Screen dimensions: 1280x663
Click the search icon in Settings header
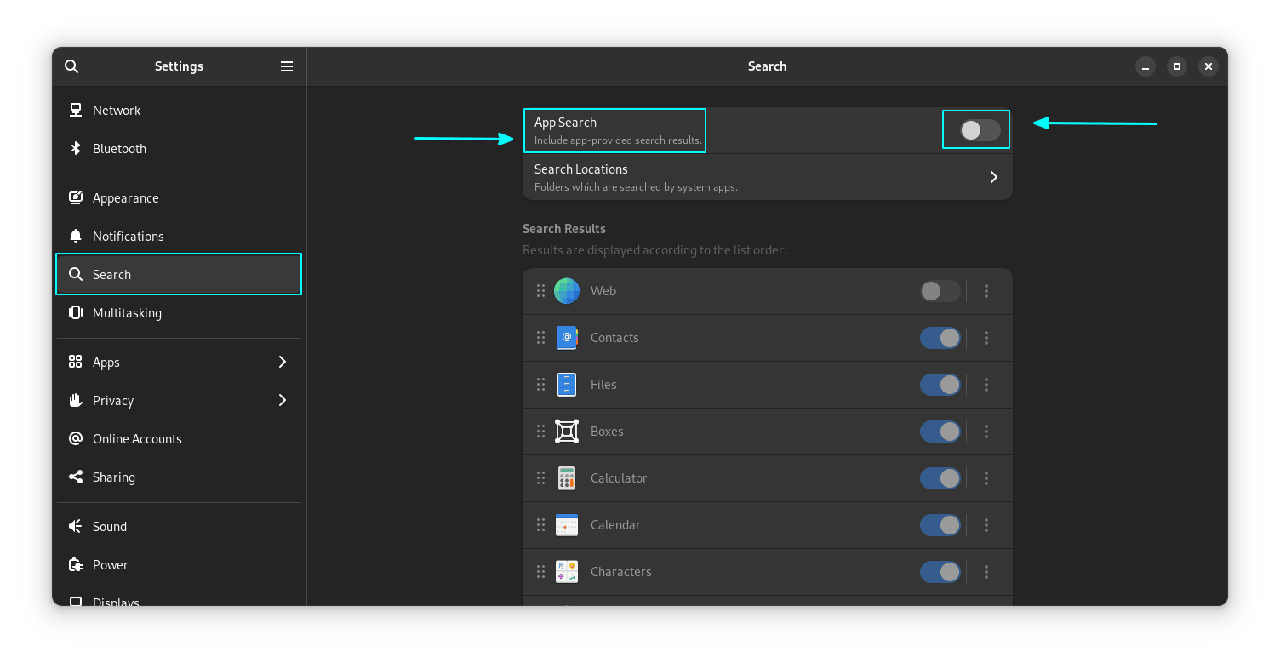click(71, 66)
